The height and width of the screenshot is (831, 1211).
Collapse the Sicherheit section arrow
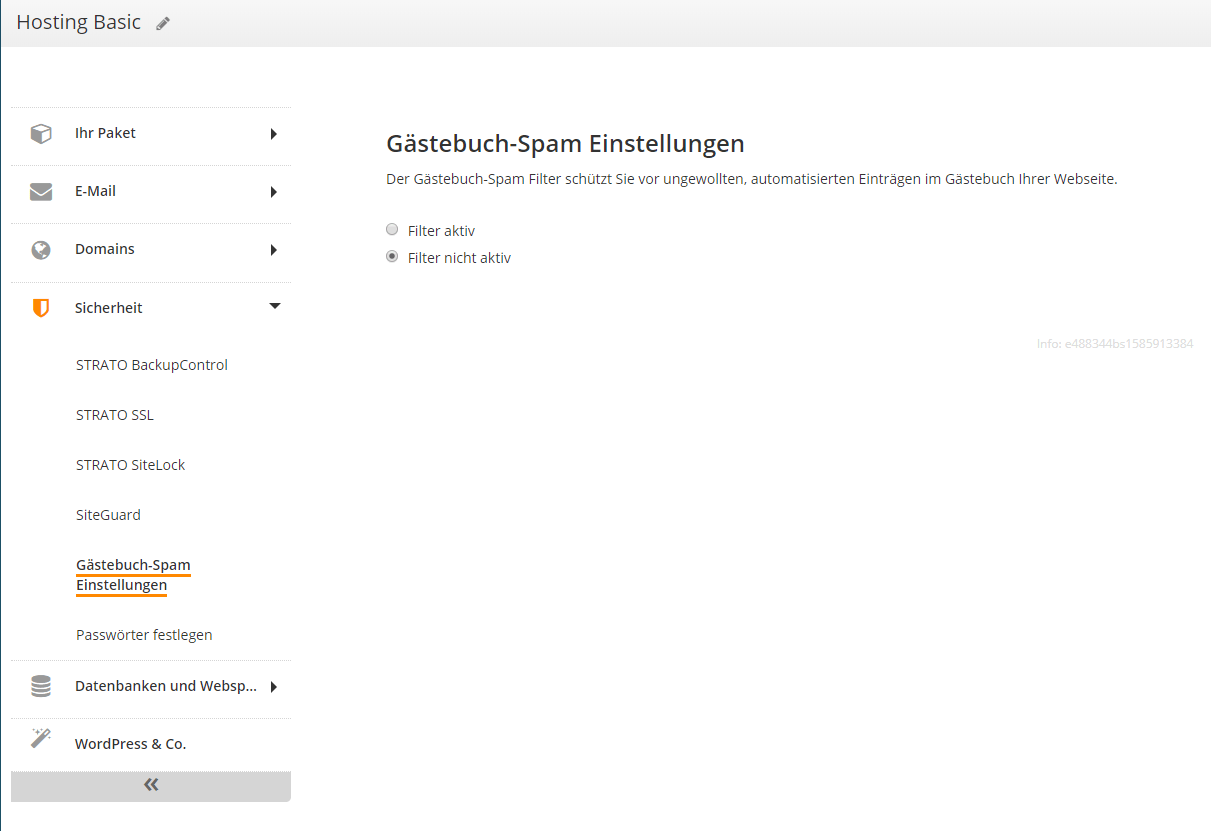pos(275,307)
